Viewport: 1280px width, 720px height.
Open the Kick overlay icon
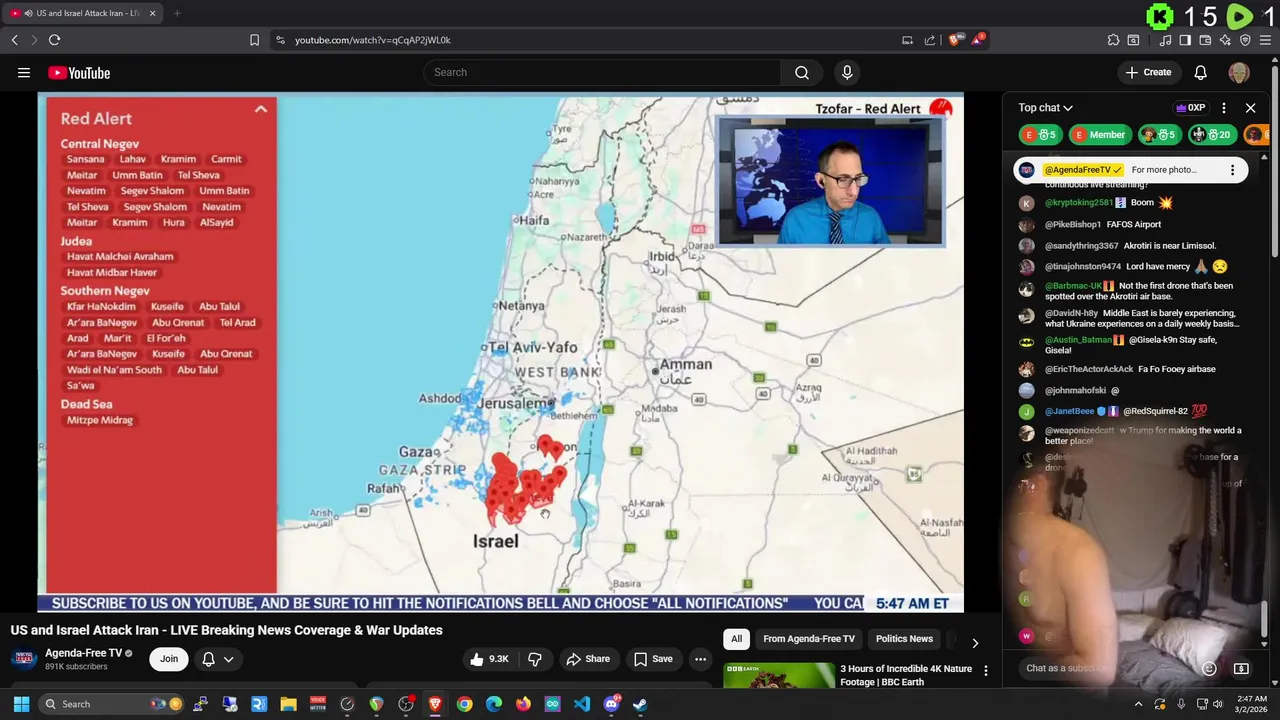[x=1160, y=16]
